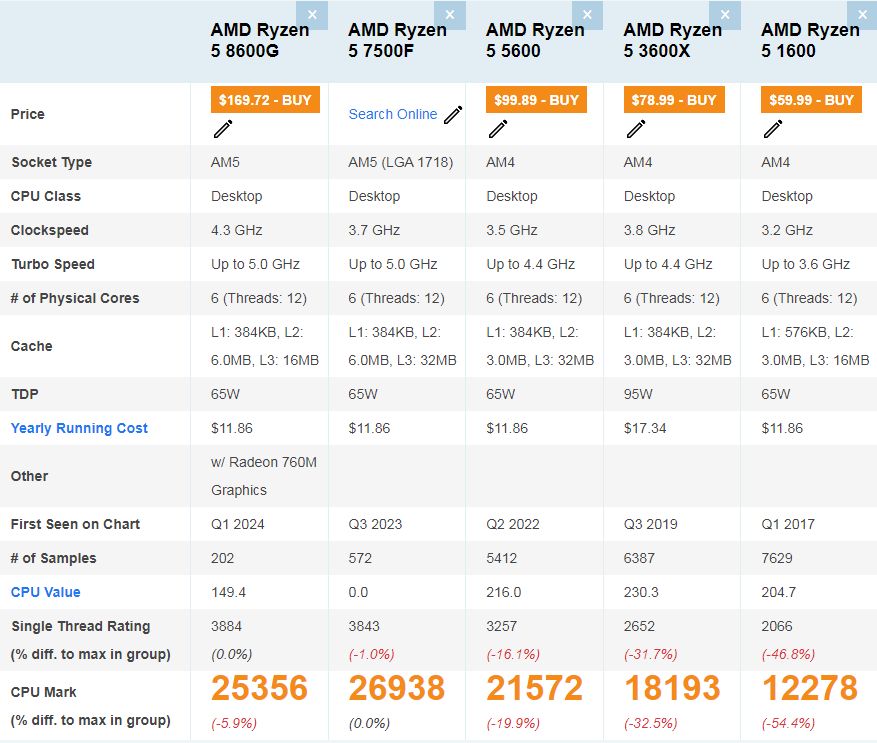Click the Socket Type row label

(51, 162)
